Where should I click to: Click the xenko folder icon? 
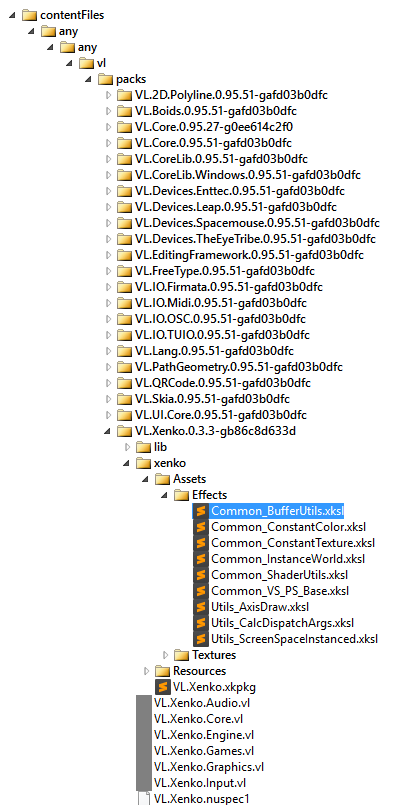[x=144, y=463]
